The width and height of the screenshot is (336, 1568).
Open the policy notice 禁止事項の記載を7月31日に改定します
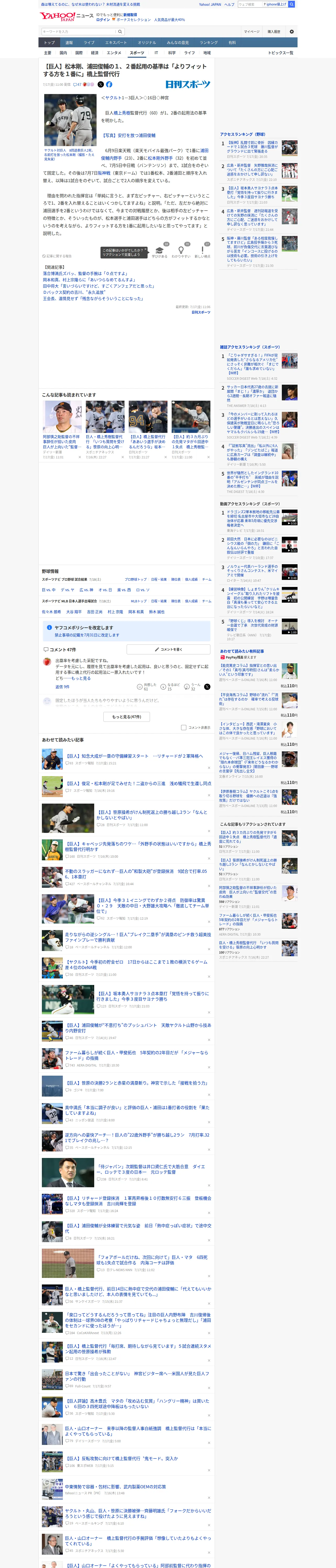[87, 635]
